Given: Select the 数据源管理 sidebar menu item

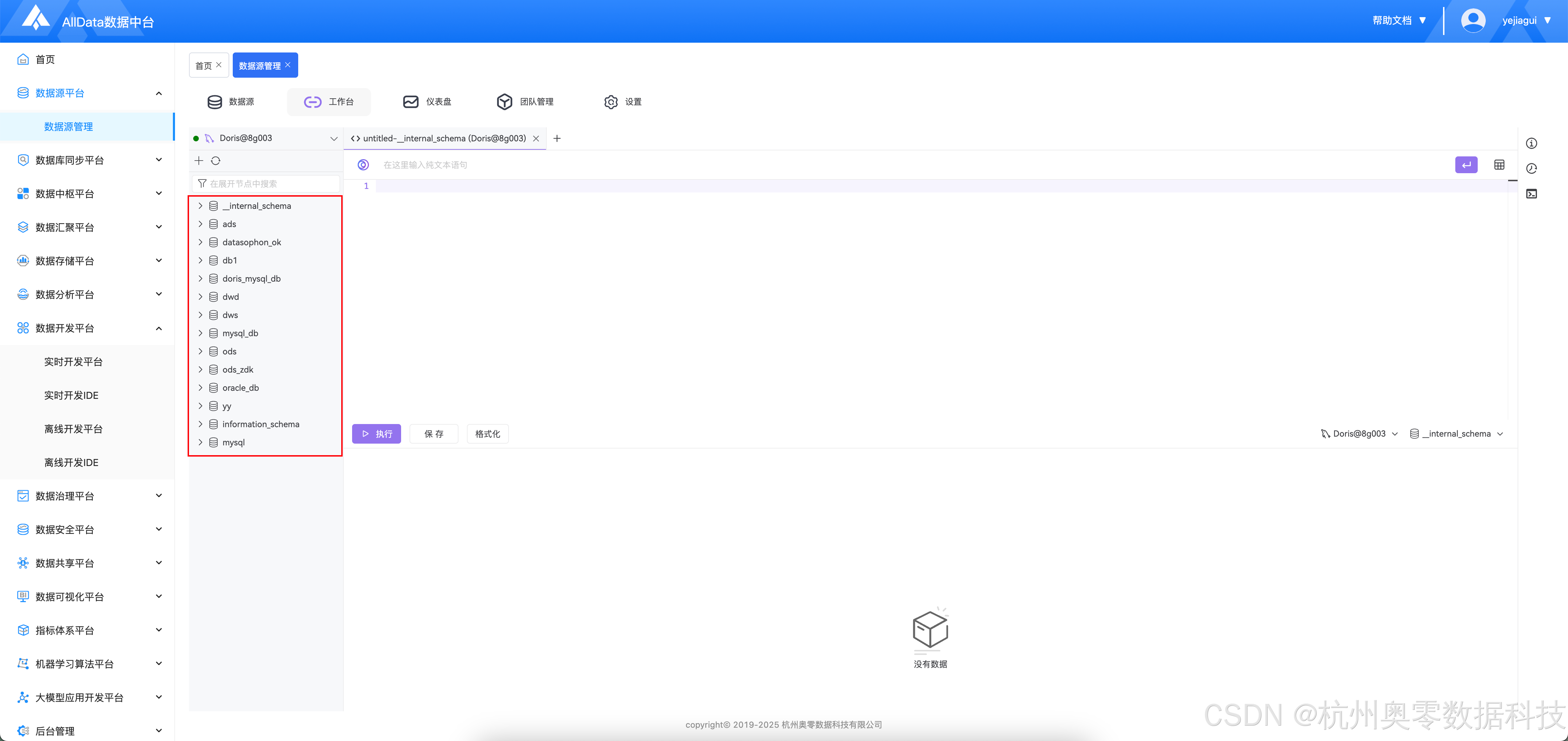Looking at the screenshot, I should [x=87, y=127].
